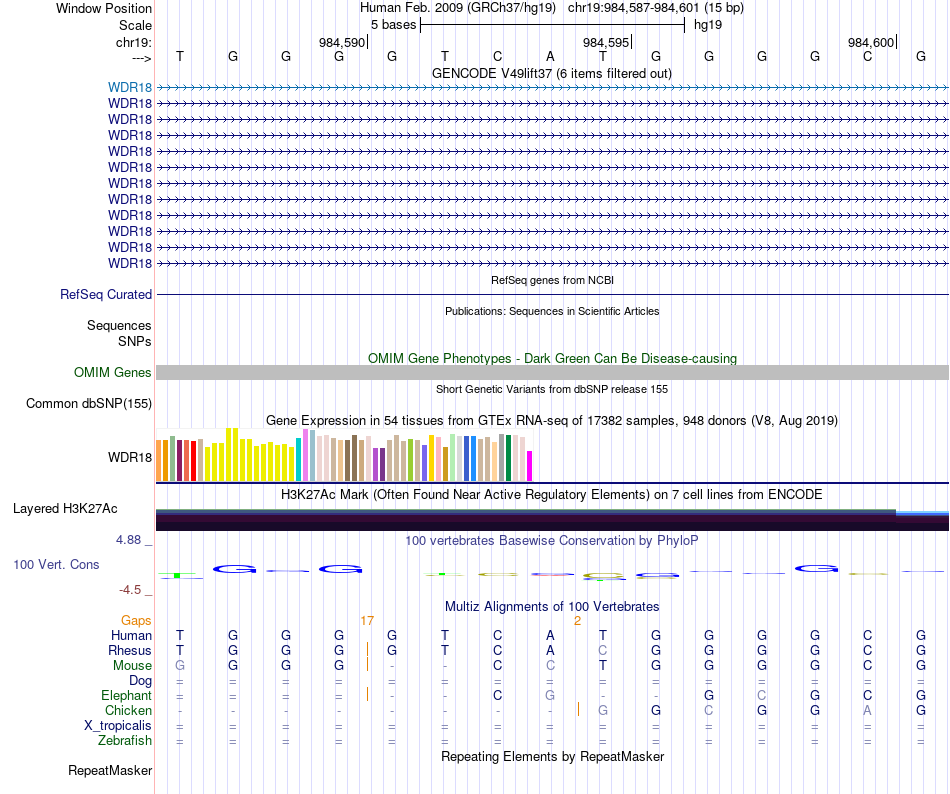Screen dimensions: 950x794
Task: Click the gray OMIM Genes item bar
Action: 552,372
